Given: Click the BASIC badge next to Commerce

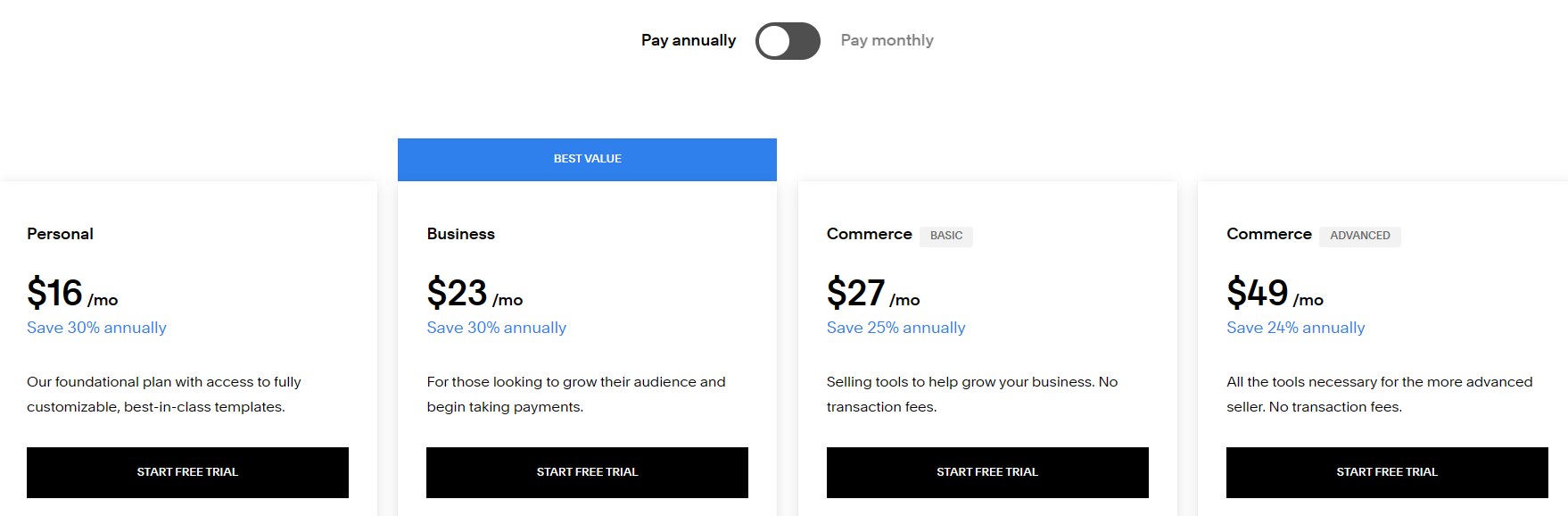Looking at the screenshot, I should coord(946,236).
